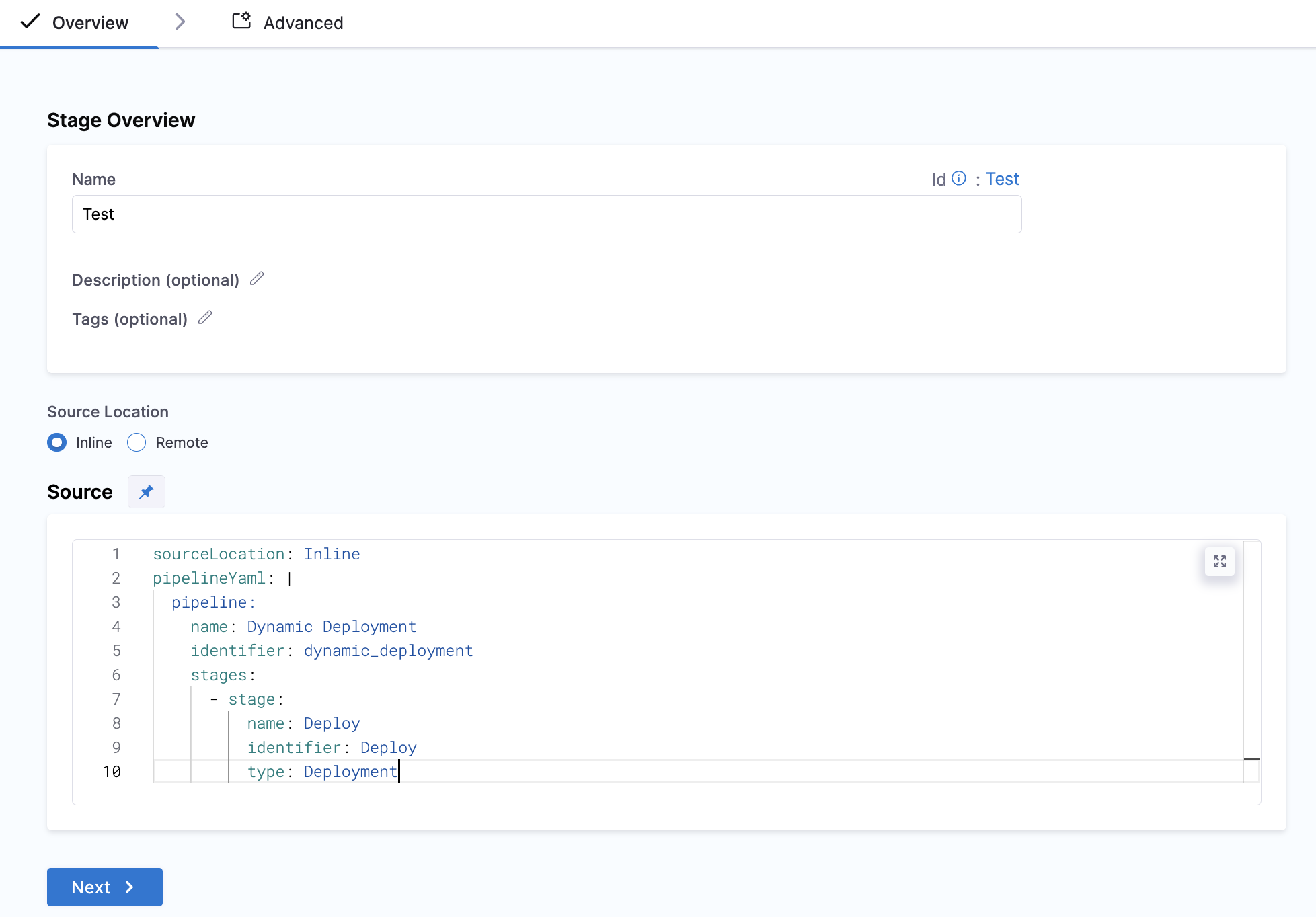The height and width of the screenshot is (917, 1316).
Task: Expand the YAML editor to fullscreen
Action: tap(1220, 561)
